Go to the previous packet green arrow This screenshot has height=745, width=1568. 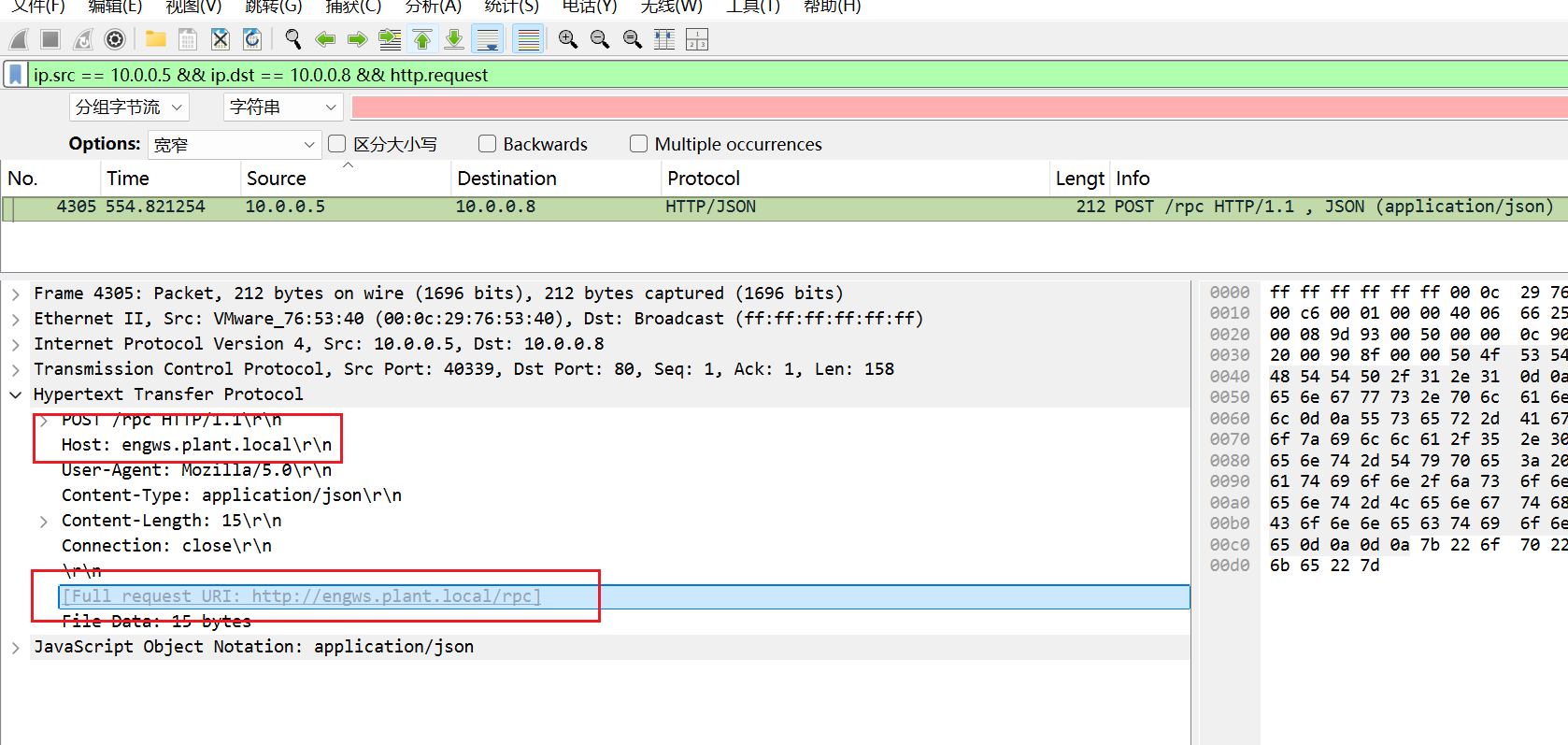tap(325, 39)
